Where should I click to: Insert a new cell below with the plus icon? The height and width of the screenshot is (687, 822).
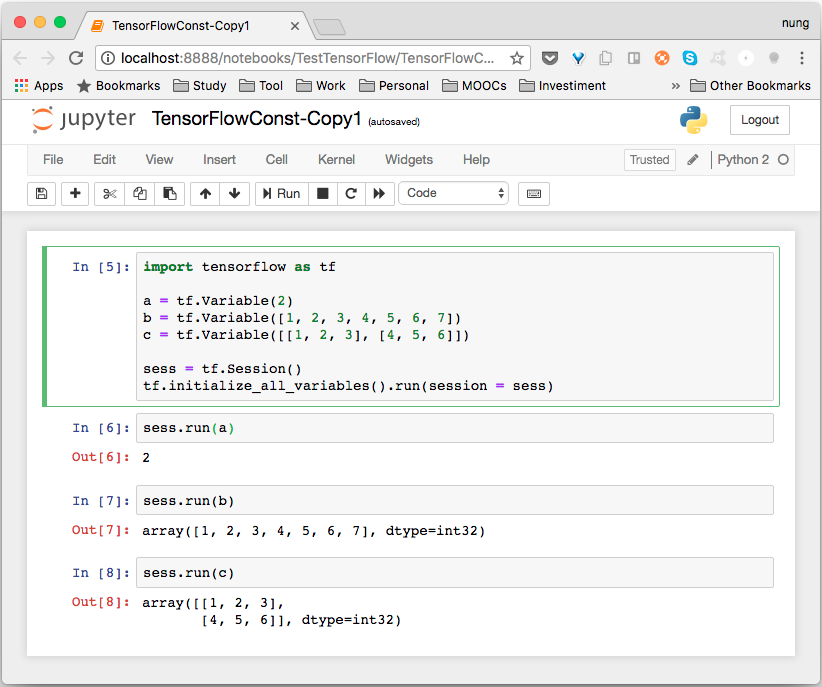tap(75, 194)
